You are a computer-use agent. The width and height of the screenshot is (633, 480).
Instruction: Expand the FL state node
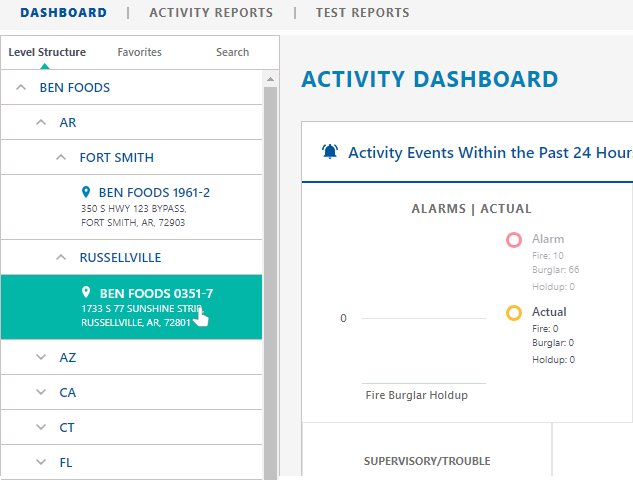click(x=41, y=462)
